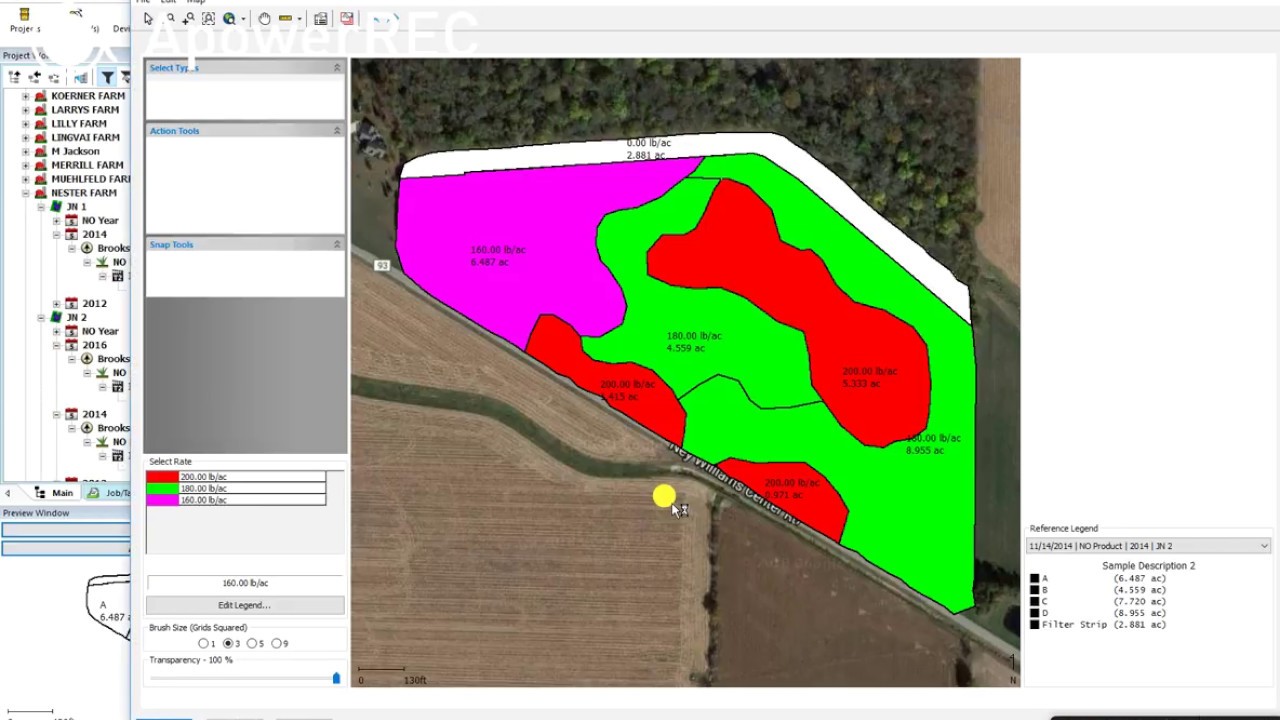This screenshot has height=720, width=1280.
Task: Set brush size to 9
Action: pyautogui.click(x=277, y=644)
